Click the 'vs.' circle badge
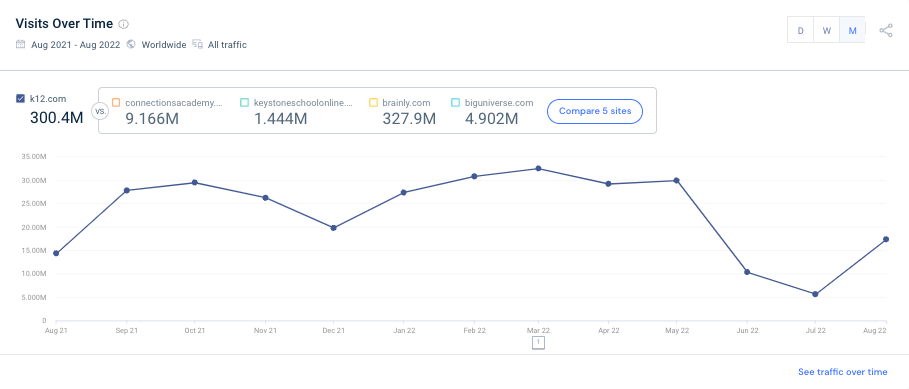This screenshot has height=389, width=909. pyautogui.click(x=100, y=111)
